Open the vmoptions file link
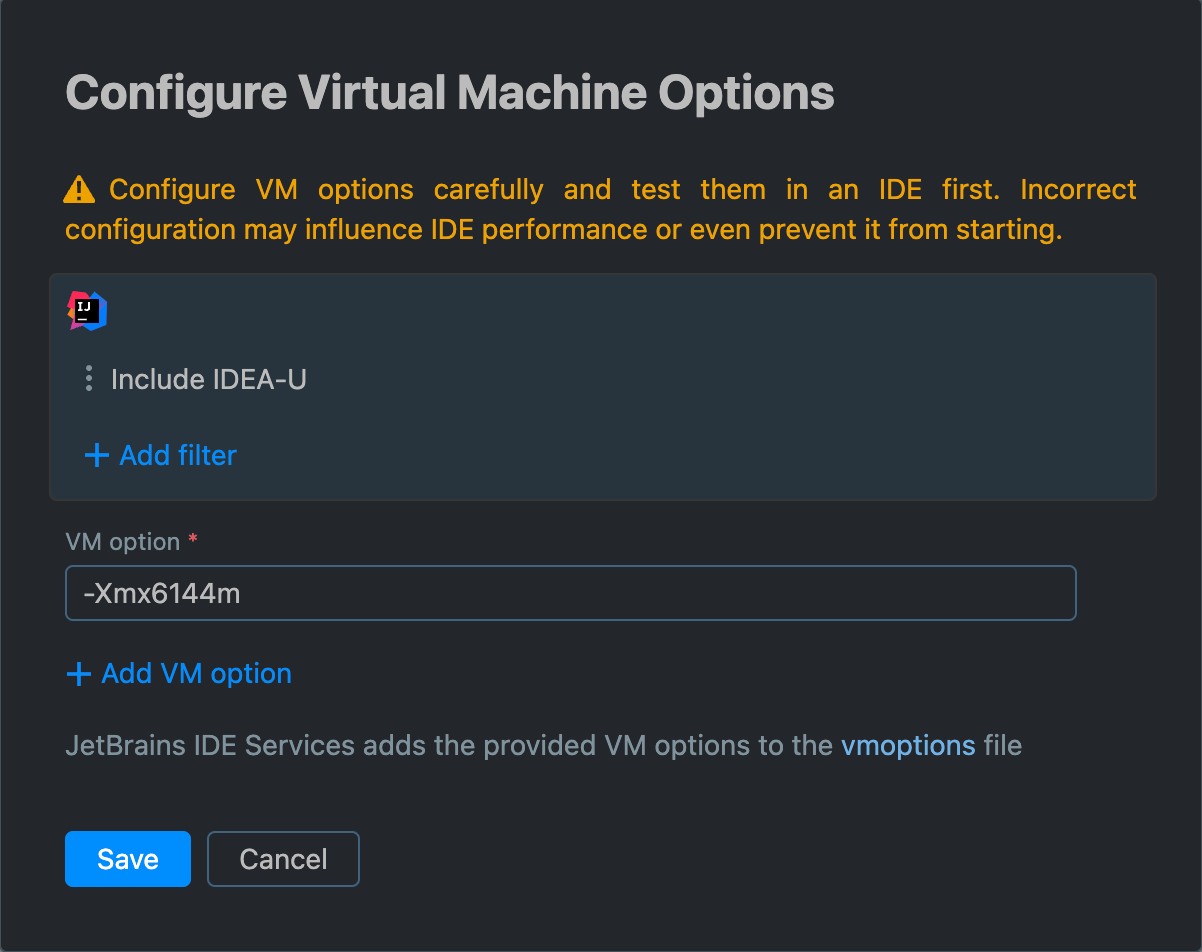The height and width of the screenshot is (952, 1202). [x=908, y=745]
